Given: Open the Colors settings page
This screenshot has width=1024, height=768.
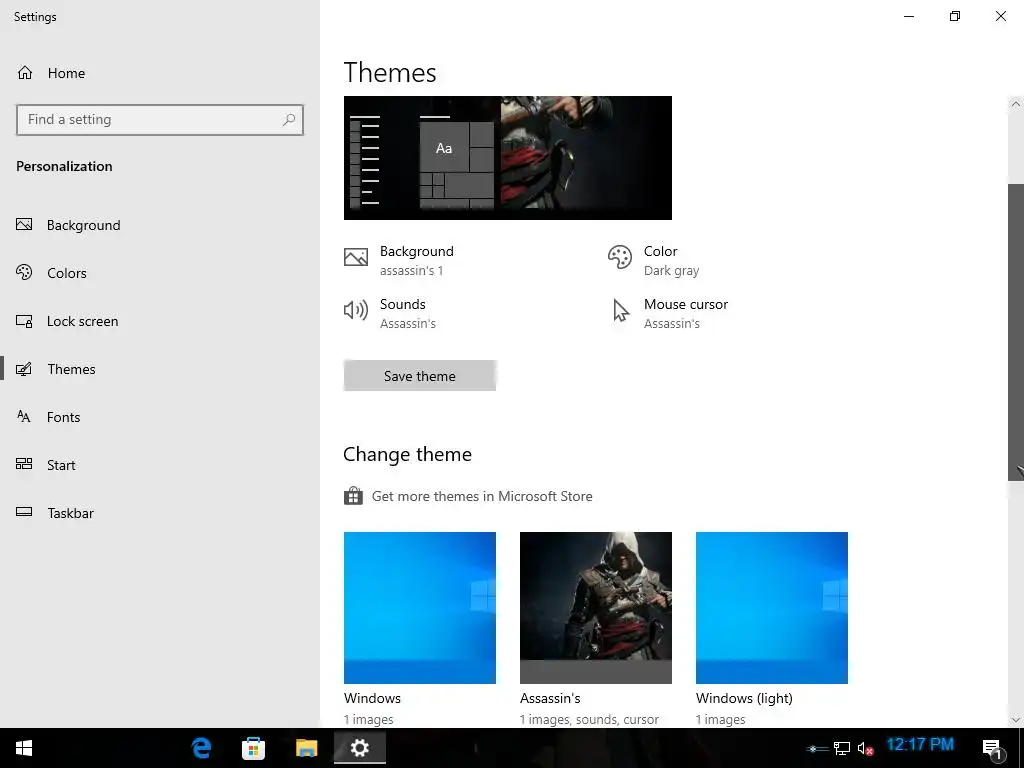Looking at the screenshot, I should coord(67,273).
